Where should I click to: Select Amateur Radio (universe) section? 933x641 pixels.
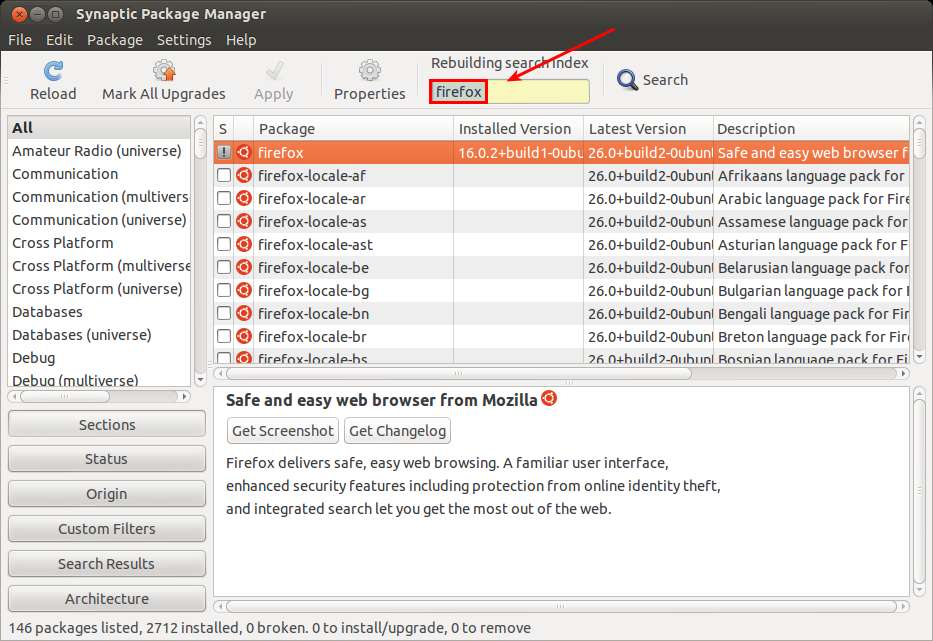click(x=99, y=151)
